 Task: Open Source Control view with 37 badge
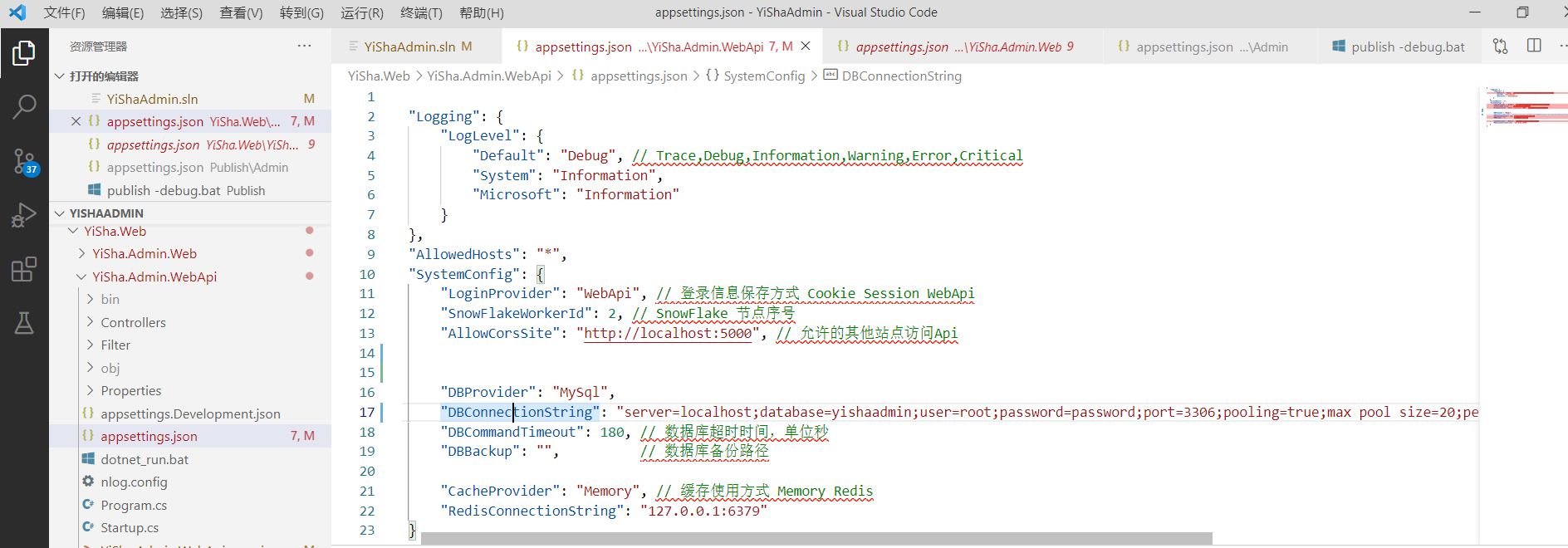click(24, 161)
